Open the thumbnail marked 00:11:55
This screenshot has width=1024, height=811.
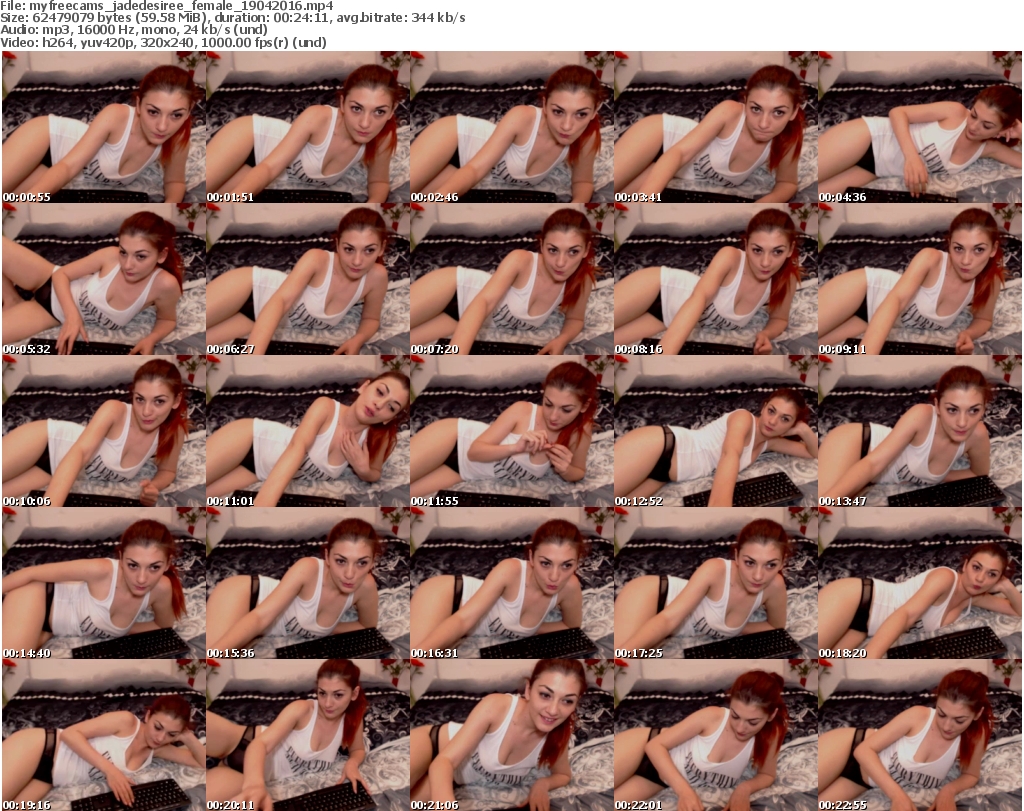[511, 431]
